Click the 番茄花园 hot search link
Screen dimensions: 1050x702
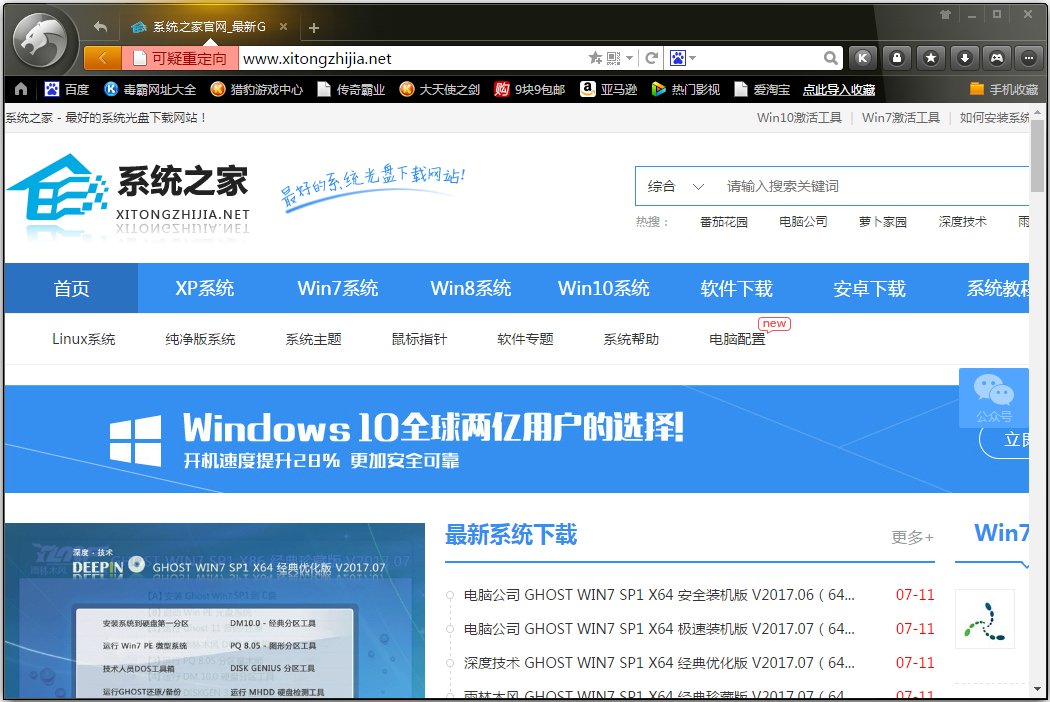coord(724,222)
